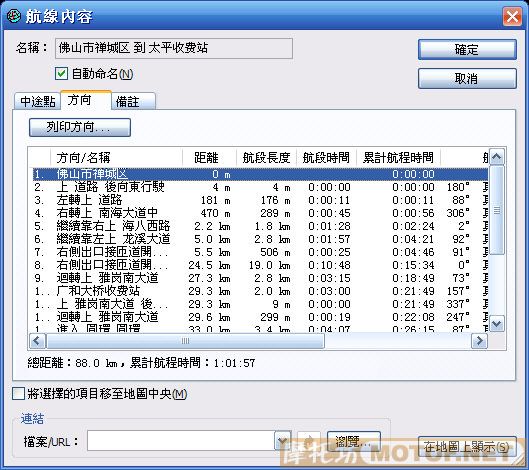Select row with distance 24.5 km
The image size is (529, 470).
coord(260,265)
